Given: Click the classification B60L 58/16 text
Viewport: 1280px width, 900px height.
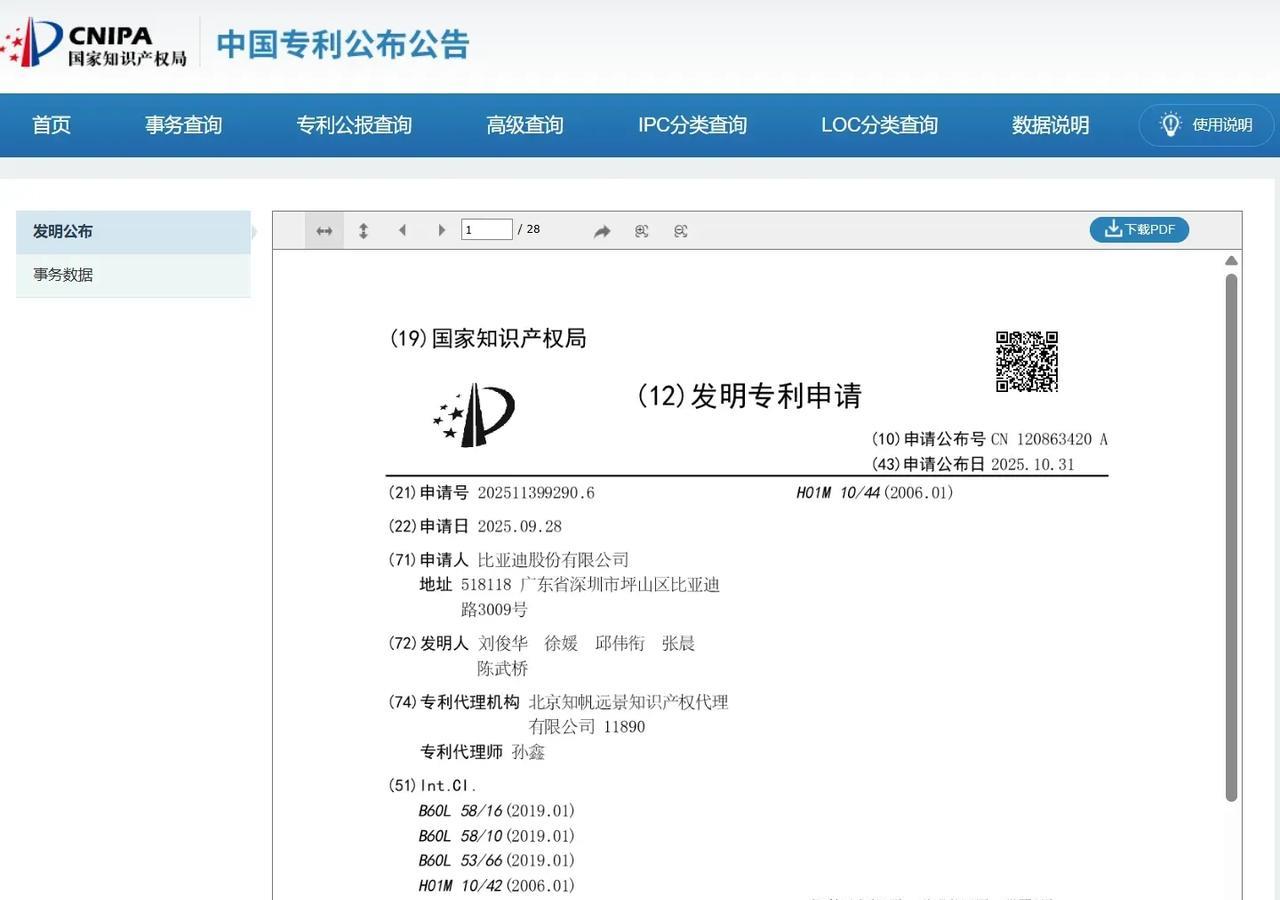Looking at the screenshot, I should (497, 811).
